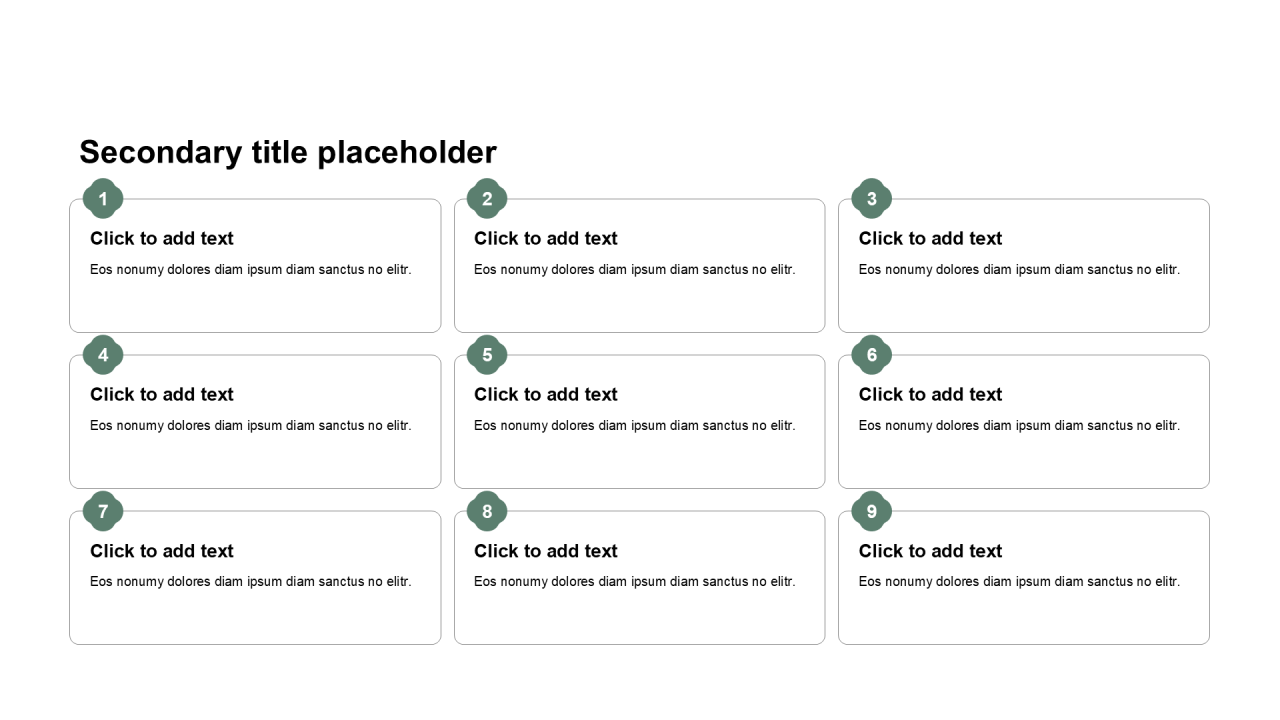1280x720 pixels.
Task: Click the body paragraph in card 1
Action: click(250, 269)
